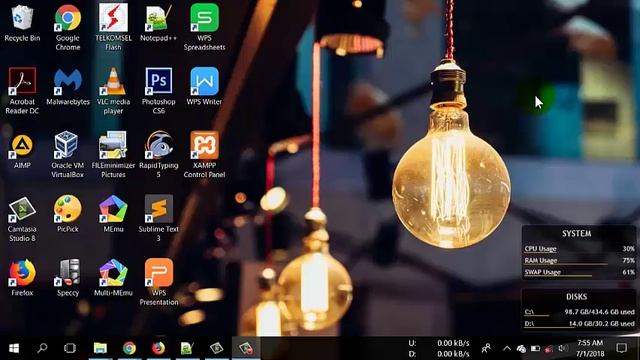Click the C:\ drive link in the DISKS widget
640x360 pixels.
pos(529,312)
